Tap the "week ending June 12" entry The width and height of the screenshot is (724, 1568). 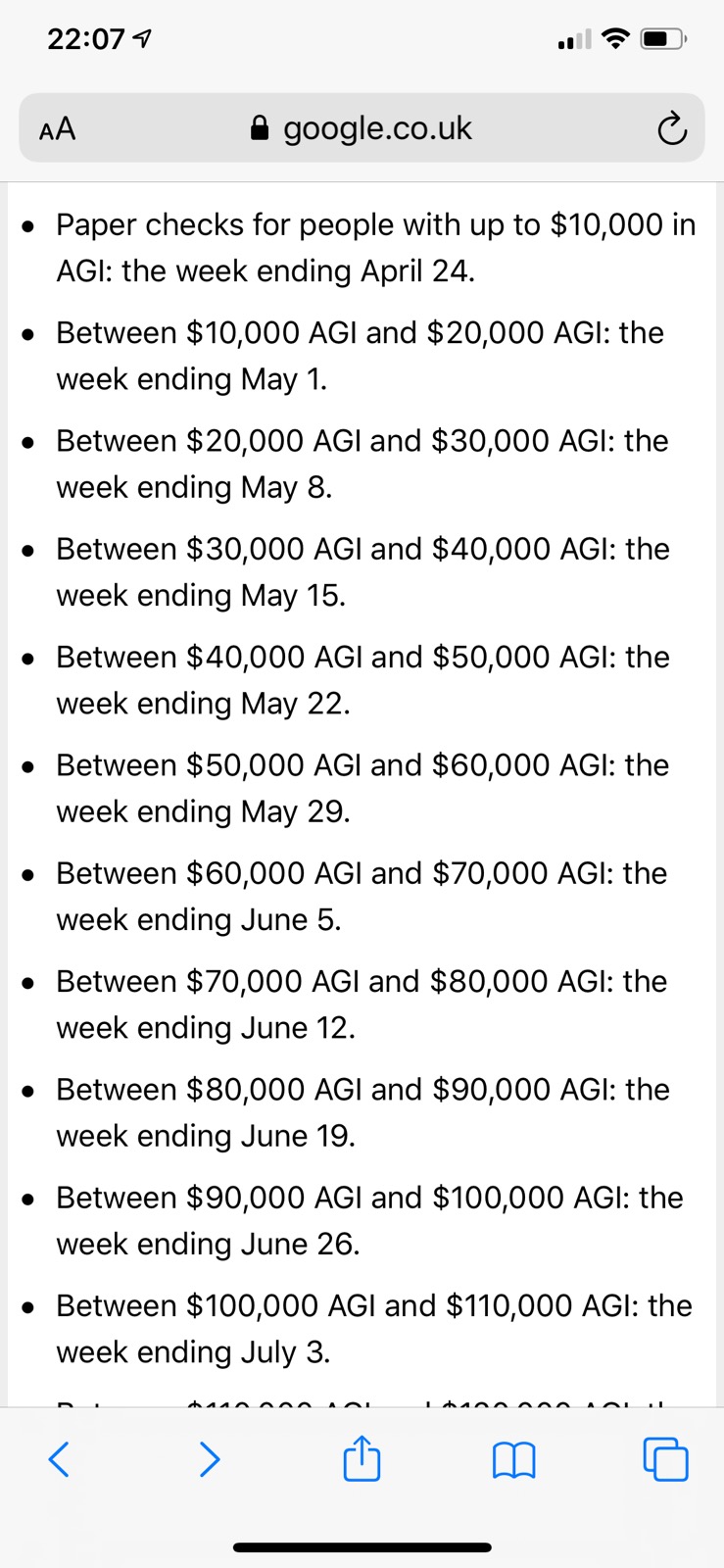pyautogui.click(x=206, y=1028)
